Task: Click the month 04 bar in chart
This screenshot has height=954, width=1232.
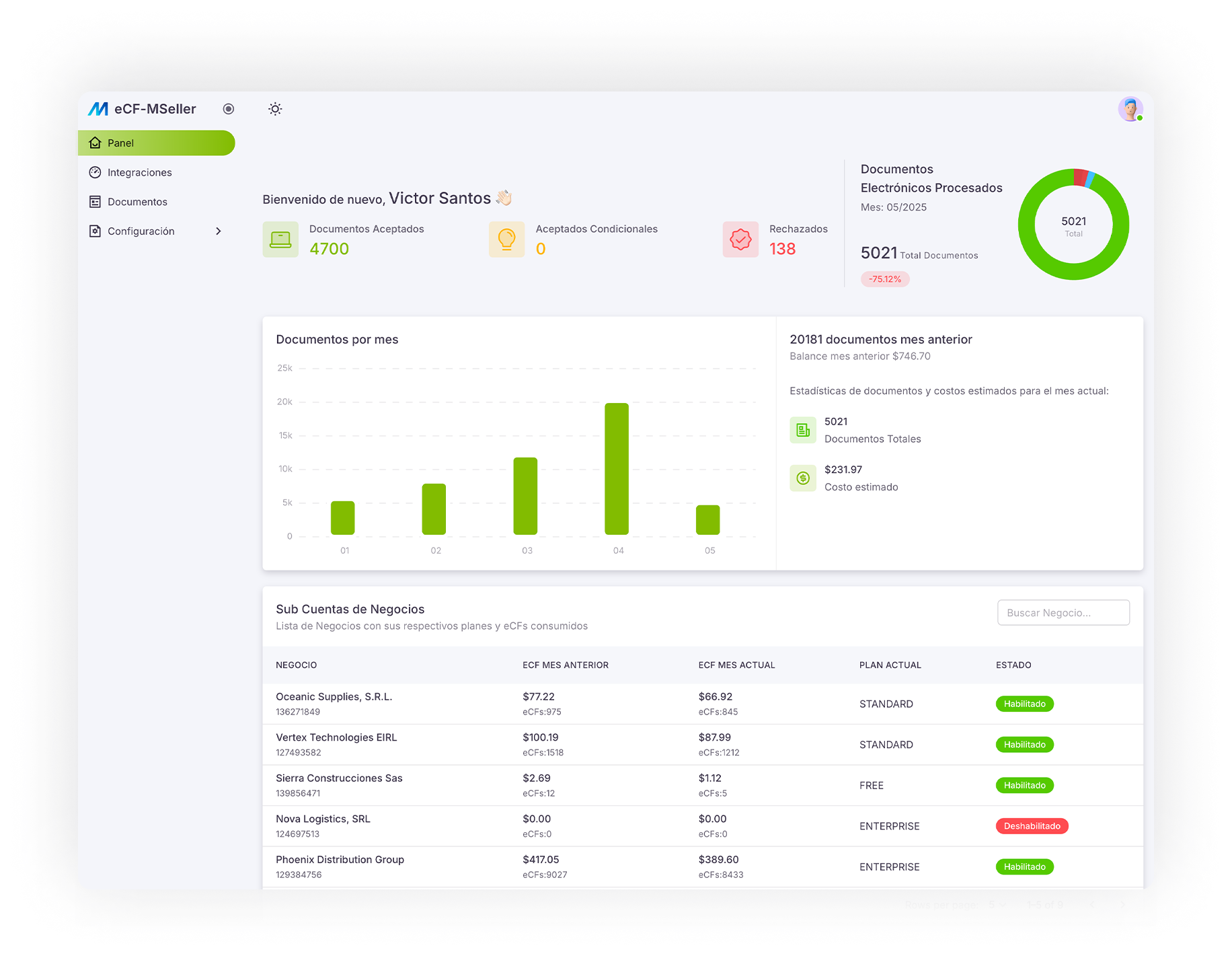Action: coord(617,469)
